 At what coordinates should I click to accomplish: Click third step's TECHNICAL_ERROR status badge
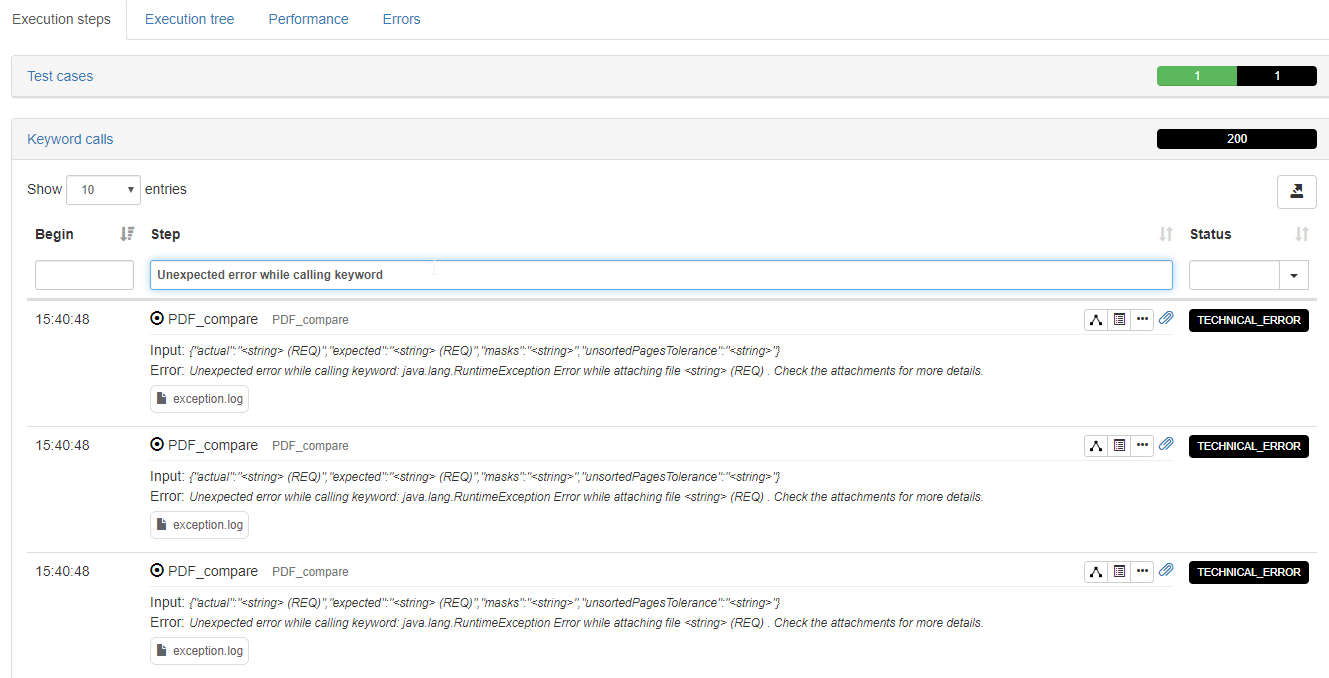pyautogui.click(x=1249, y=572)
